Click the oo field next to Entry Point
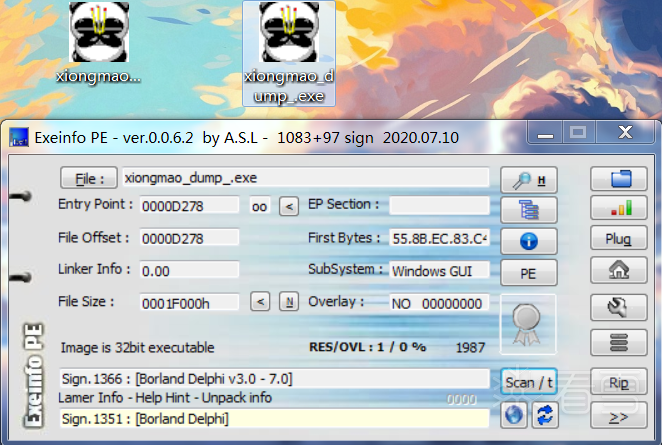Viewport: 662px width, 445px height. coord(259,206)
